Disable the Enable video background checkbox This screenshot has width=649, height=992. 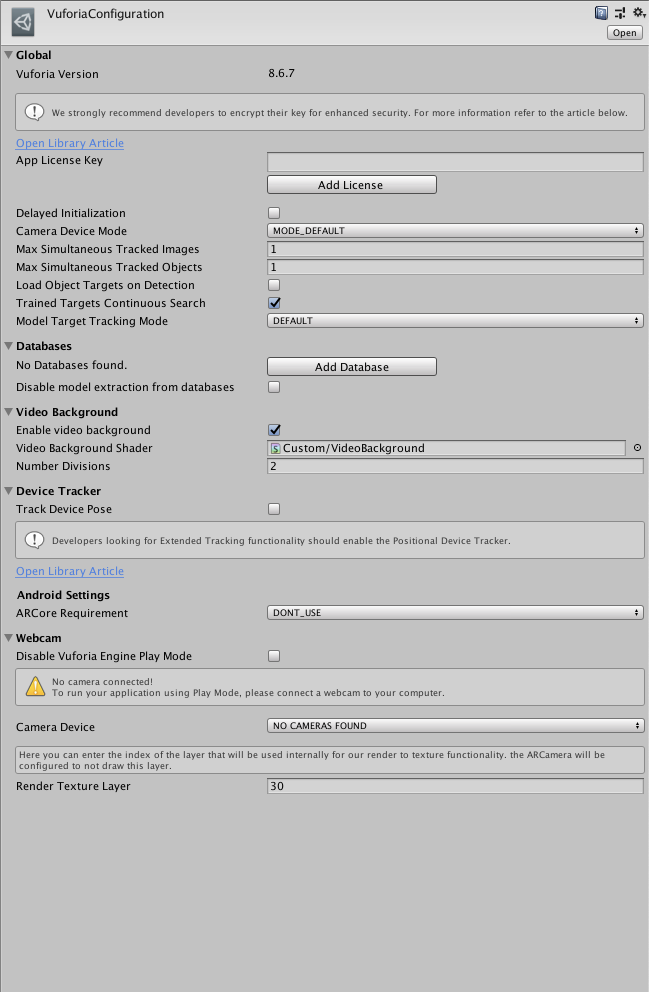[x=274, y=430]
